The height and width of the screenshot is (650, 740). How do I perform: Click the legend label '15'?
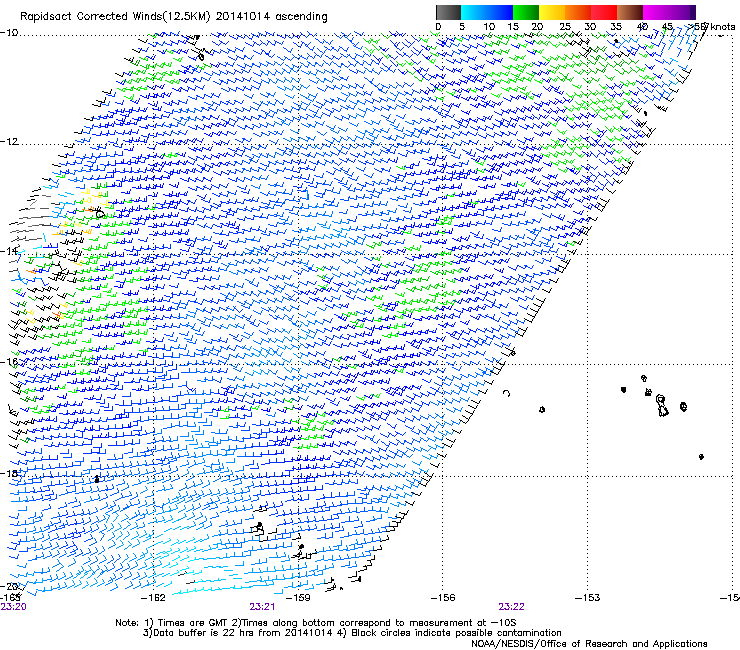tap(513, 27)
